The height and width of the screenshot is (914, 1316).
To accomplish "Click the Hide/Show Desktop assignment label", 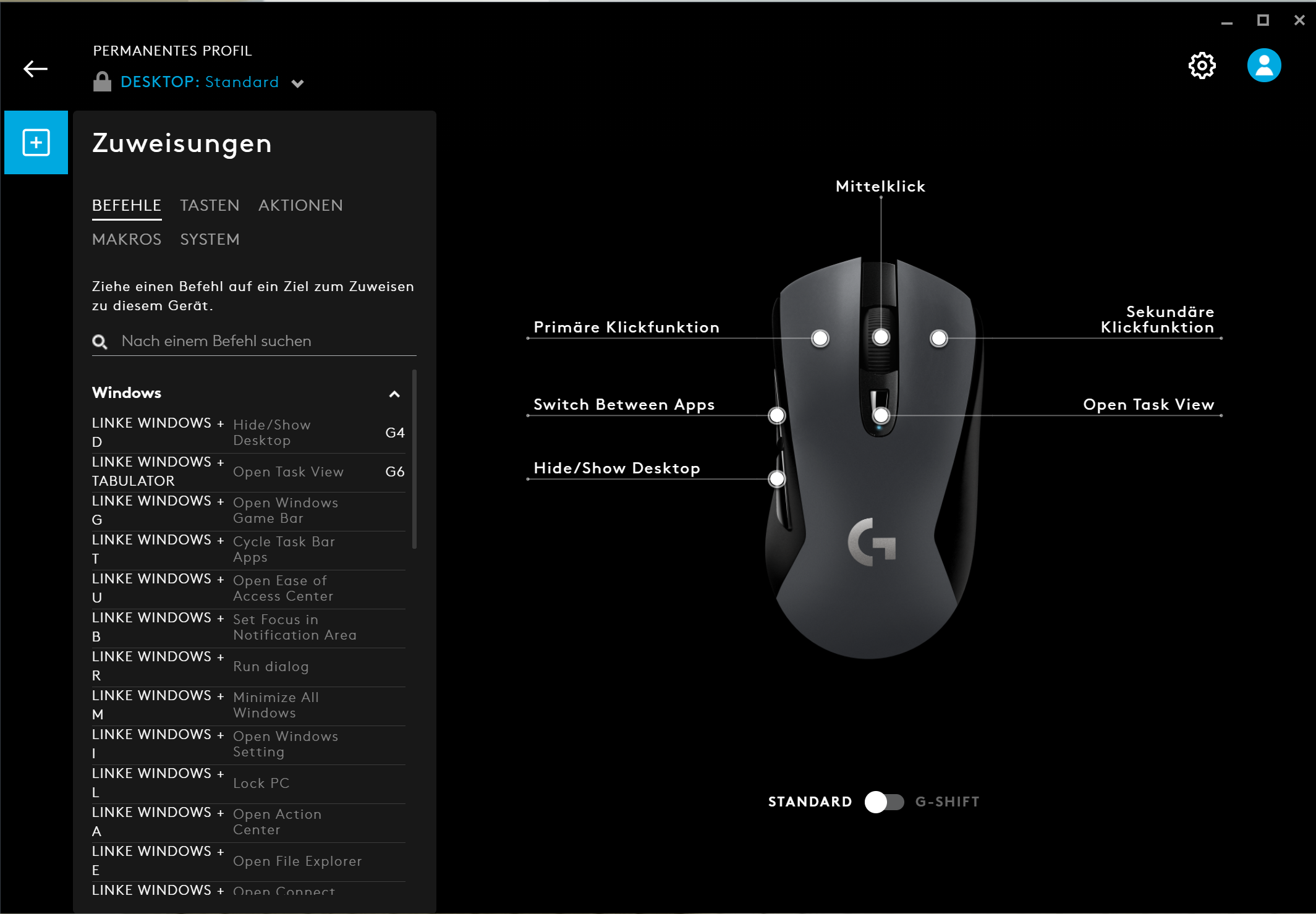I will click(617, 468).
